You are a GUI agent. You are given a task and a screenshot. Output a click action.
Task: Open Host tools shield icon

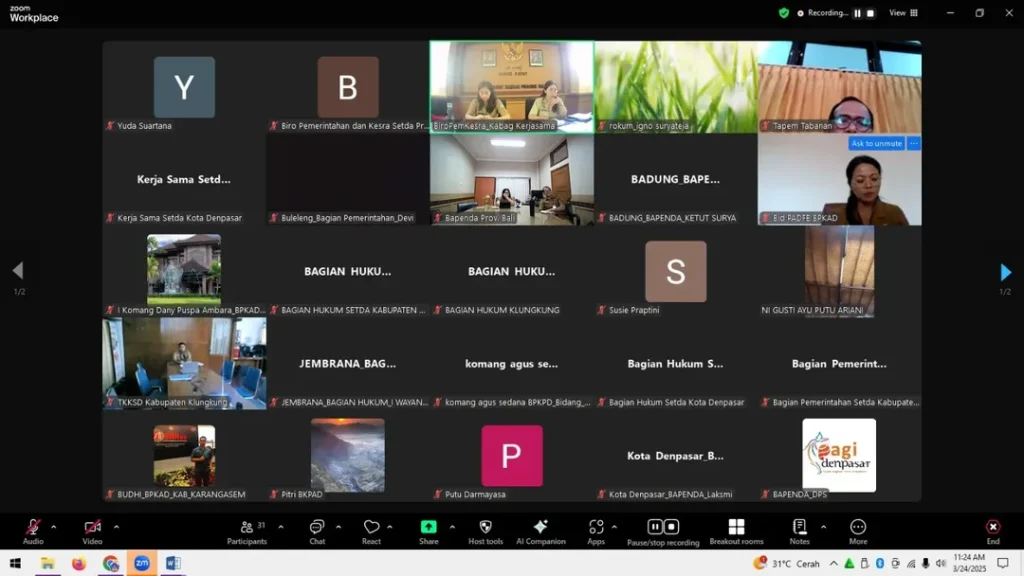click(486, 531)
